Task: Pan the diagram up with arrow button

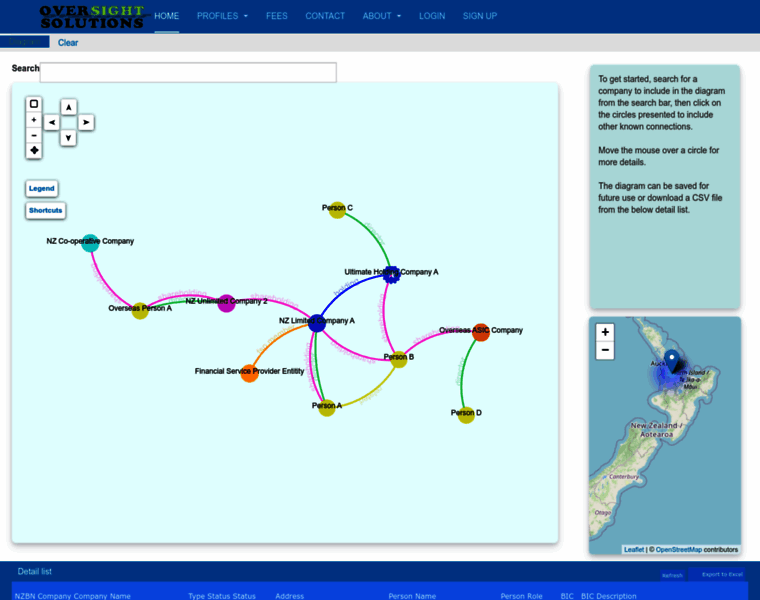Action: pyautogui.click(x=68, y=107)
